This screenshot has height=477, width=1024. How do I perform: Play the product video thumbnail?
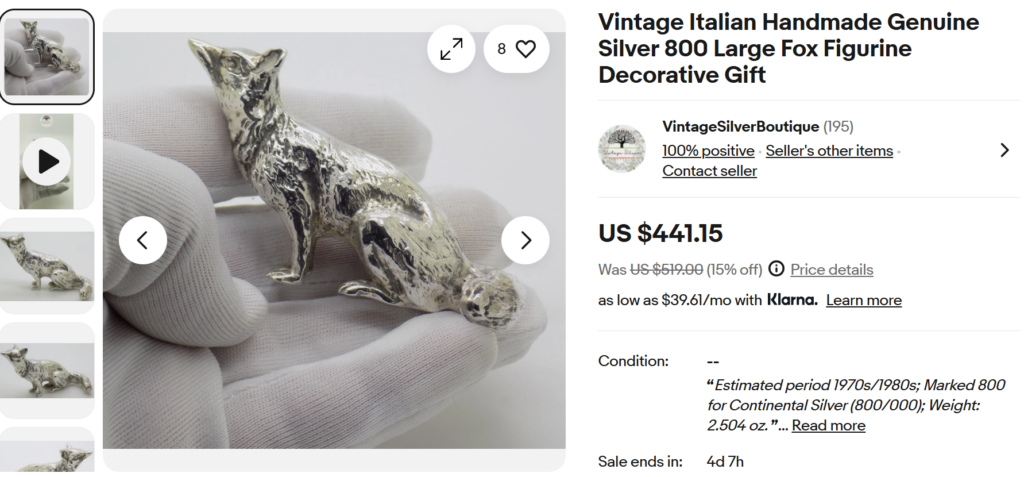[47, 161]
